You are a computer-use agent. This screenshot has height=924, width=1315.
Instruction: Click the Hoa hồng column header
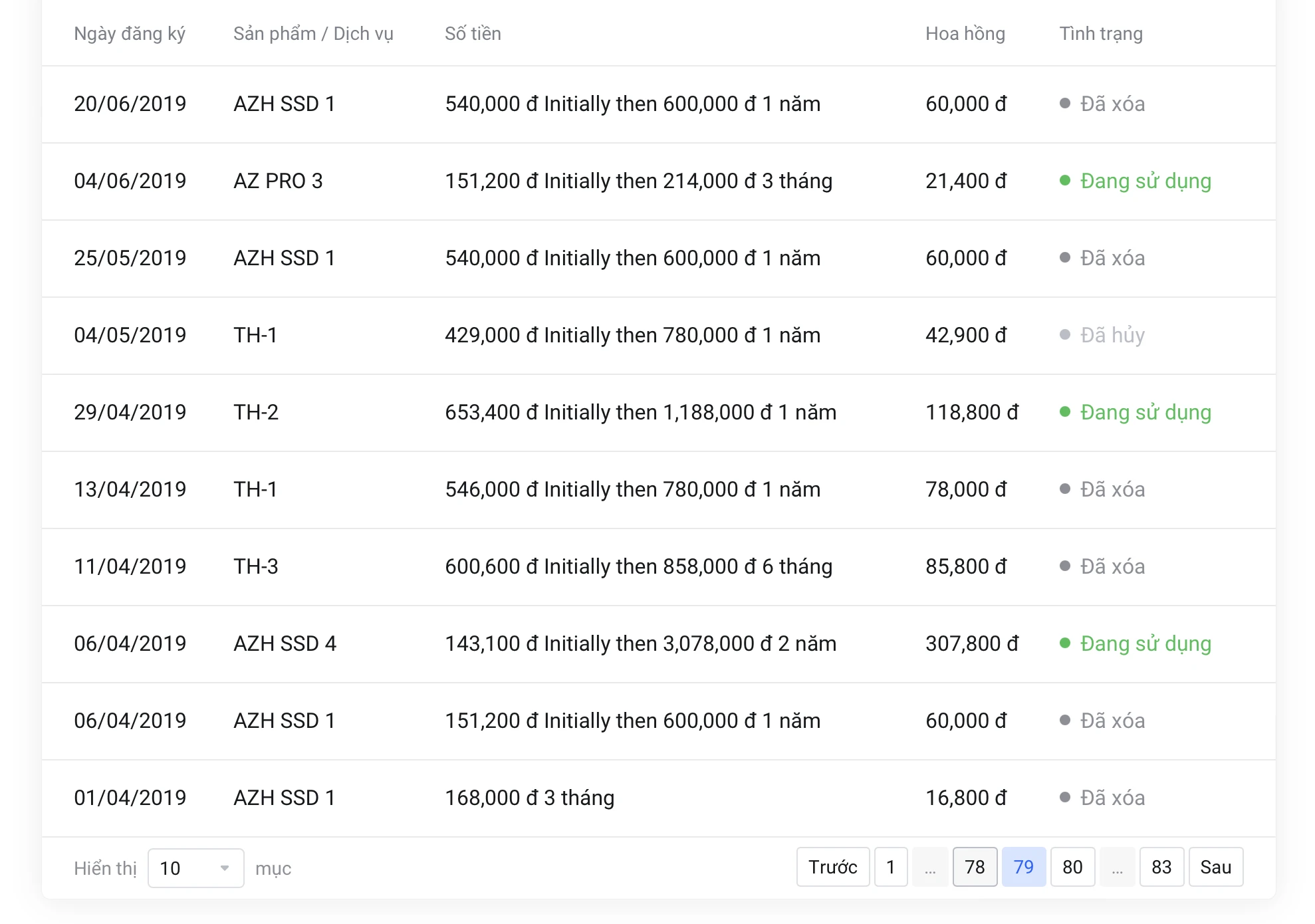(x=965, y=34)
